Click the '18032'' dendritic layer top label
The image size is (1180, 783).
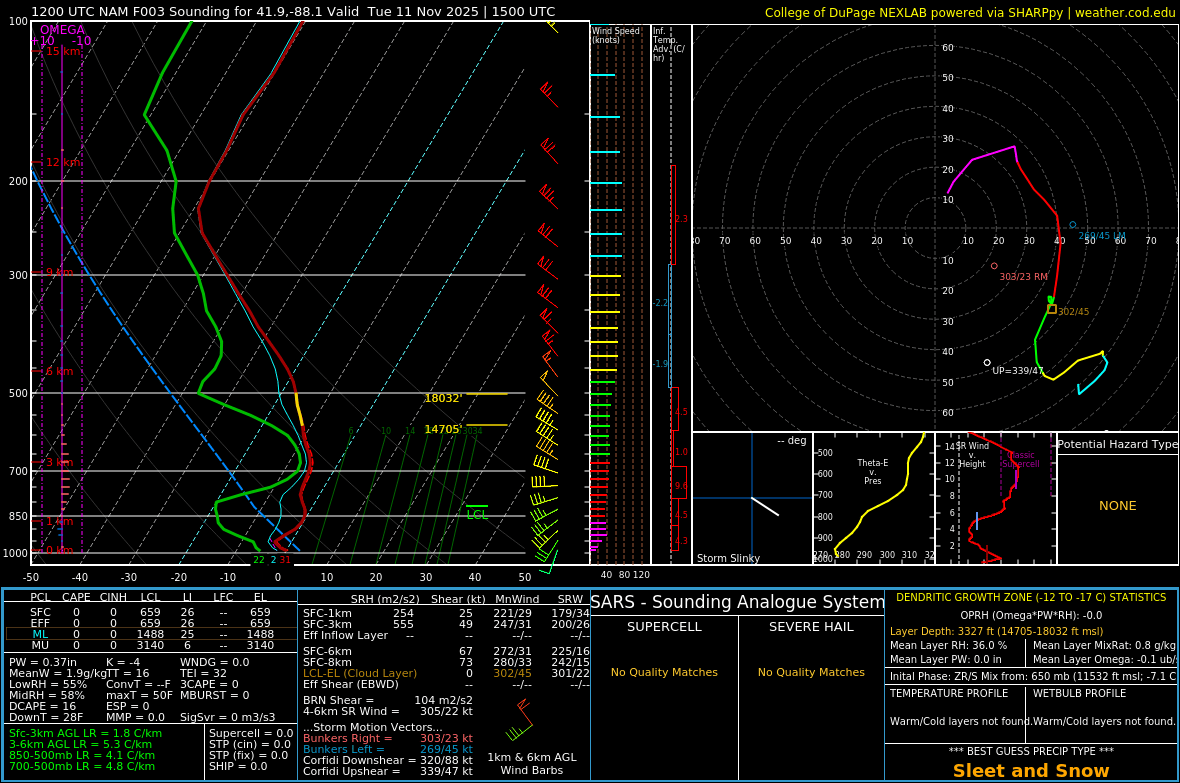[x=443, y=398]
